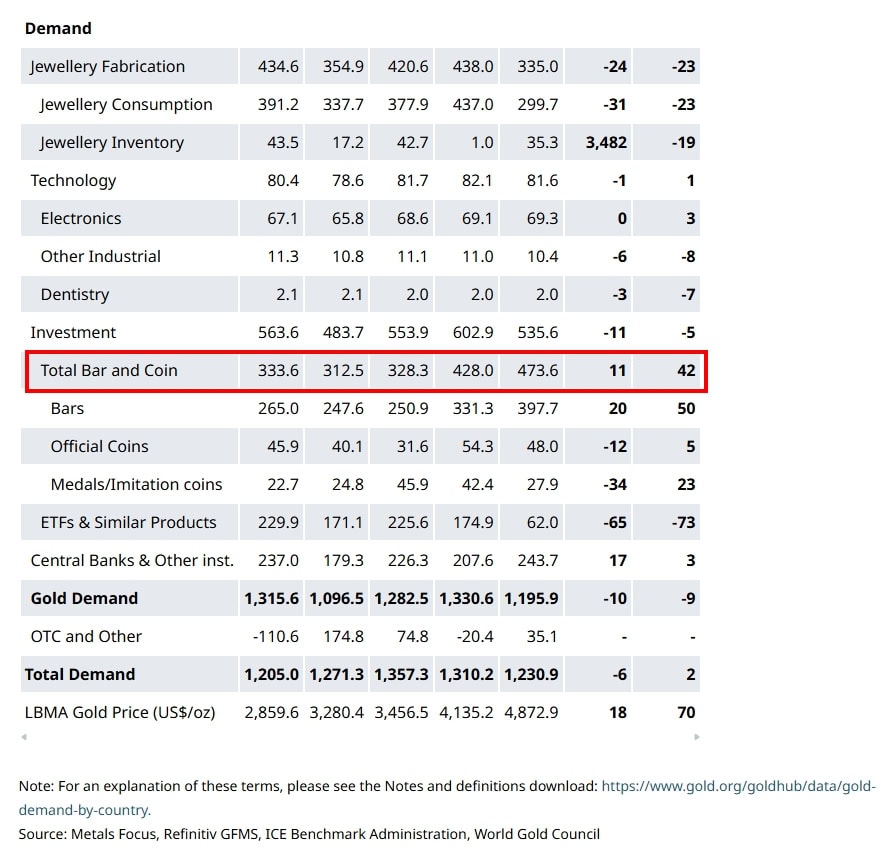Screen dimensions: 889x861
Task: Click the Total Demand row label
Action: coord(80,674)
